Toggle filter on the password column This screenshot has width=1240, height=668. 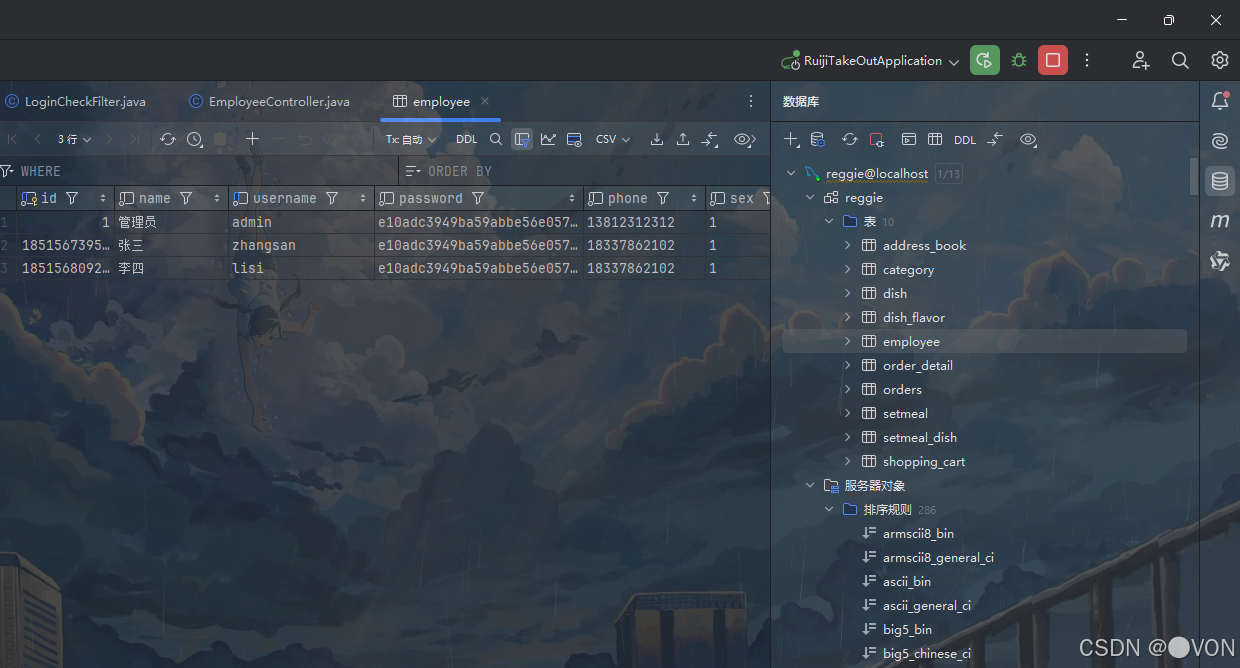[478, 198]
